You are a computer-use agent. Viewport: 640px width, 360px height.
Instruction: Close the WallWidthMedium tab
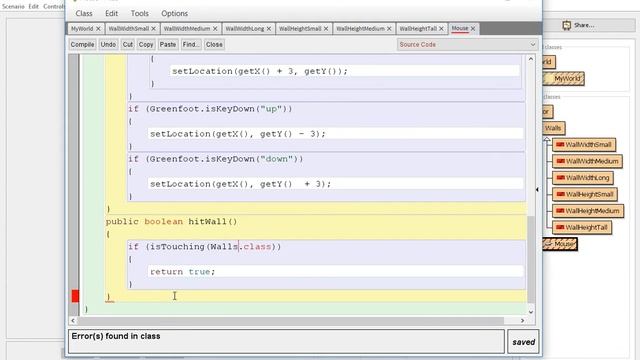pyautogui.click(x=215, y=29)
